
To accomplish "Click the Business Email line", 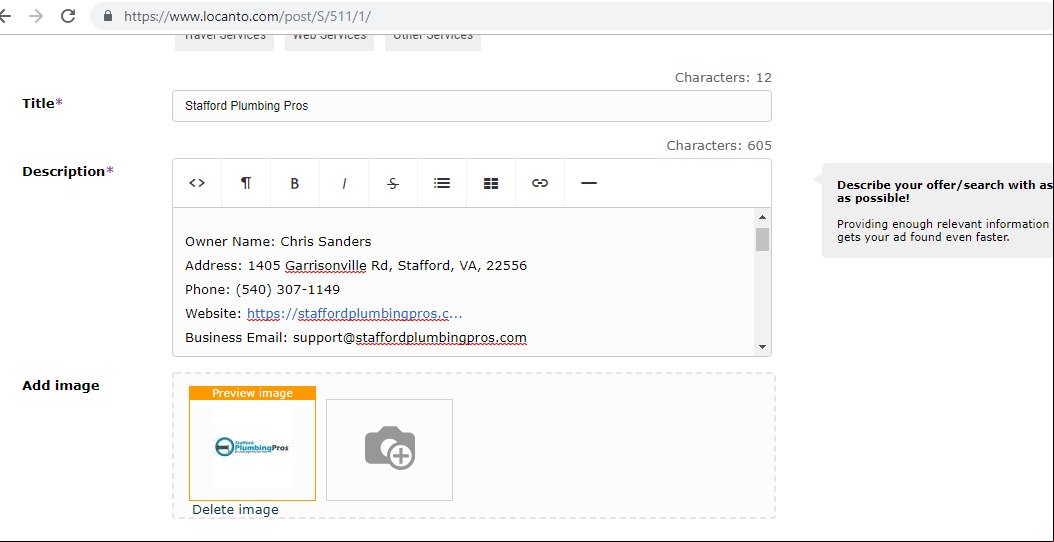I will pos(356,338).
